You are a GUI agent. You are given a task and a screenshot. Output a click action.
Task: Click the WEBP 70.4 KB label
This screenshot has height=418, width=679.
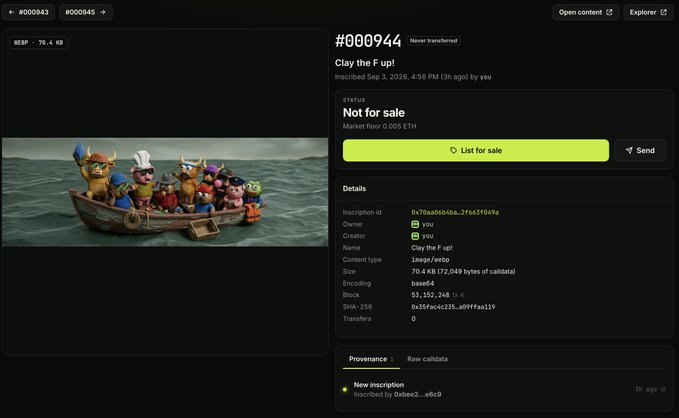39,42
